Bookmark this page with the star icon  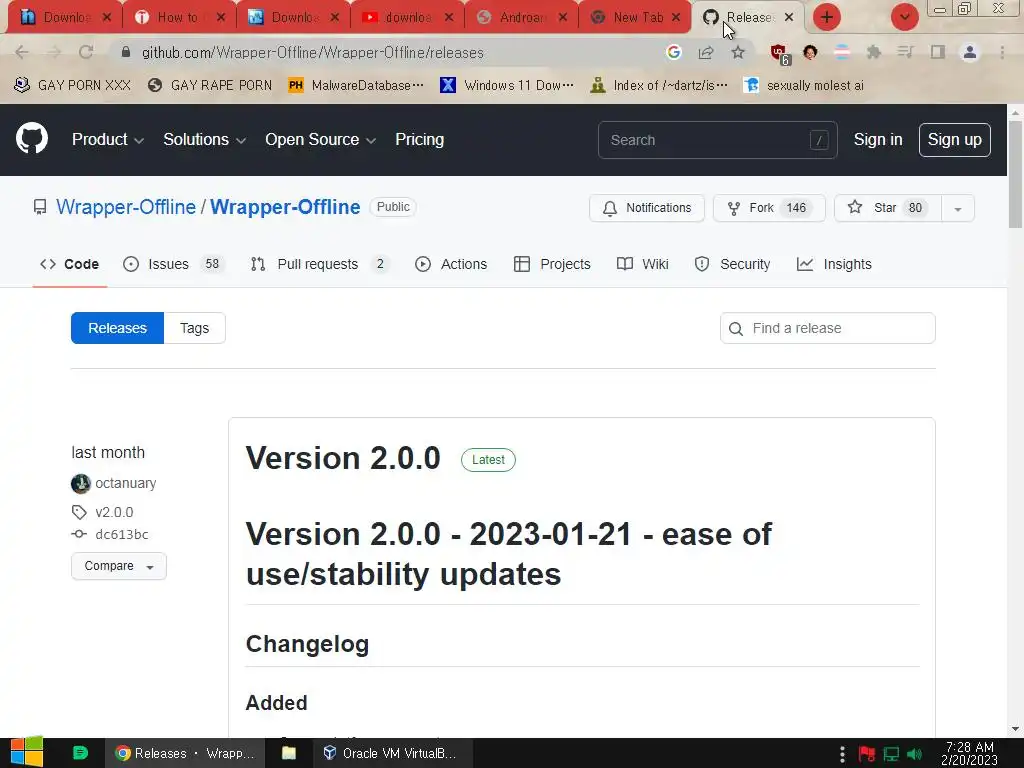(738, 52)
